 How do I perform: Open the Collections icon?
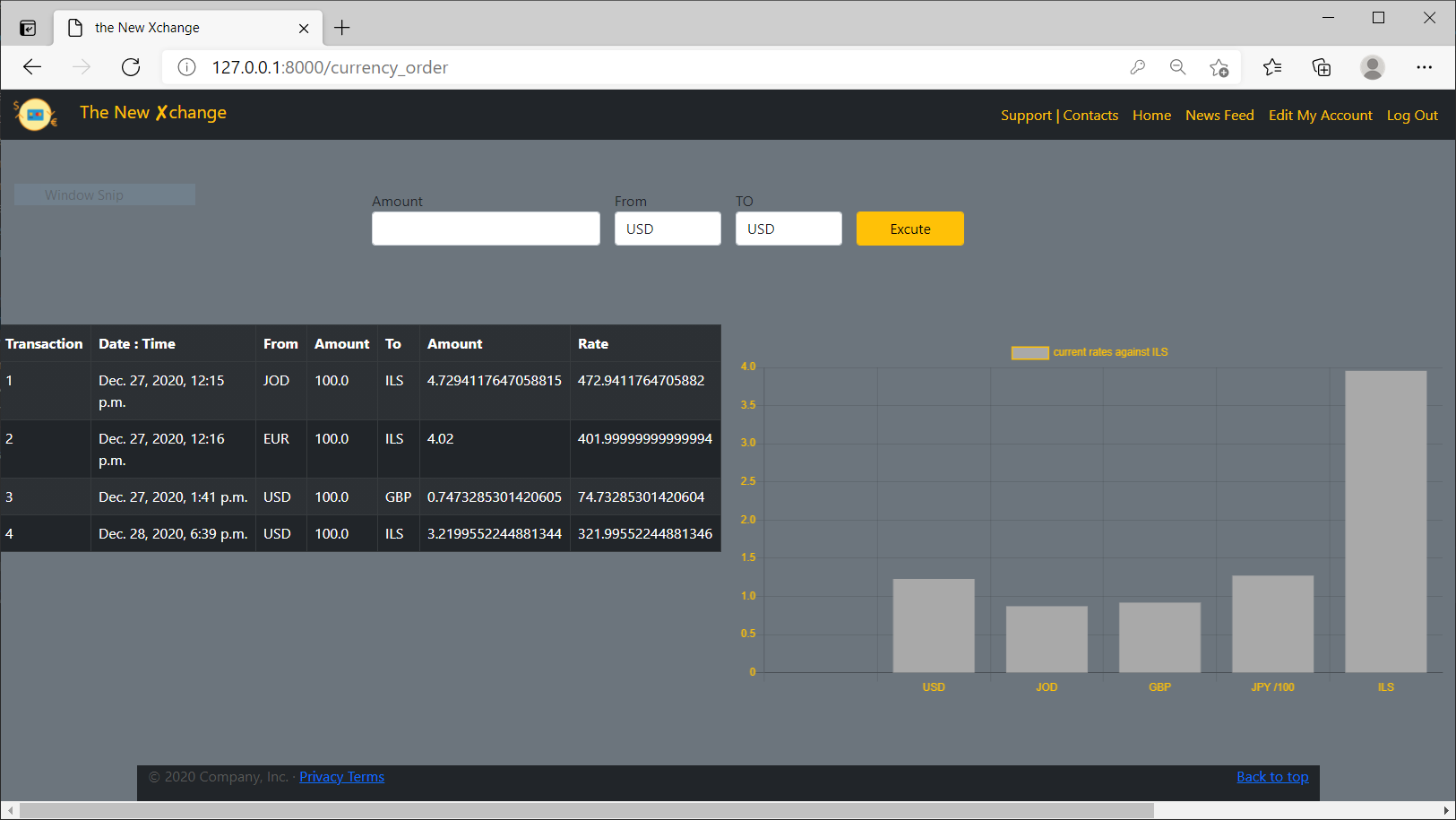coord(1322,67)
